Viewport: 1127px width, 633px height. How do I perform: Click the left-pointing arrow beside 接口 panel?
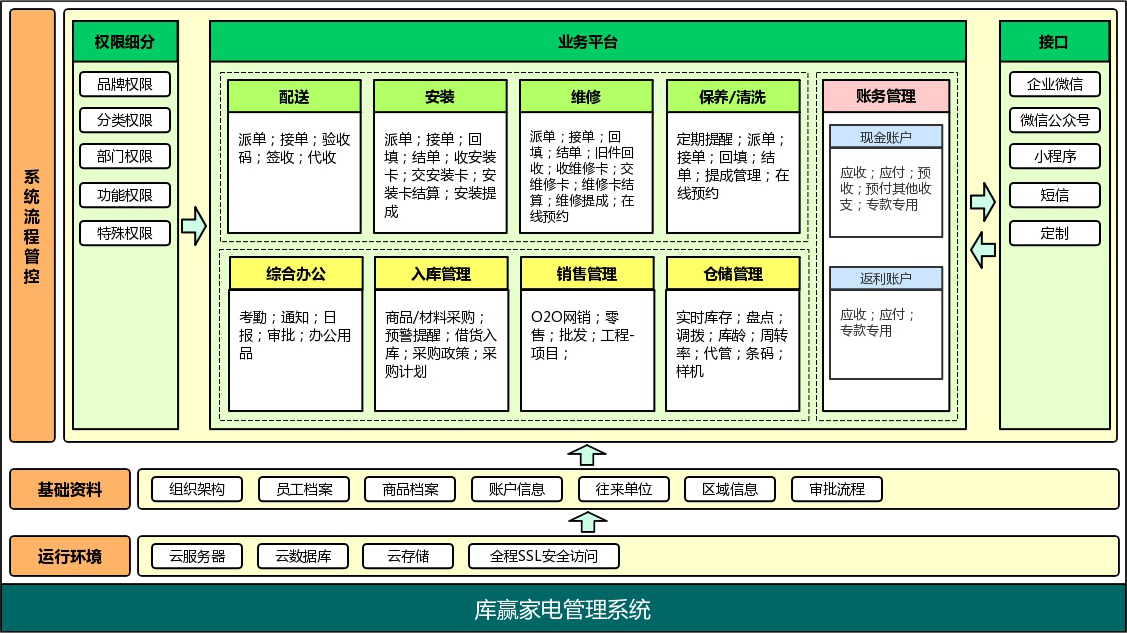(x=983, y=249)
